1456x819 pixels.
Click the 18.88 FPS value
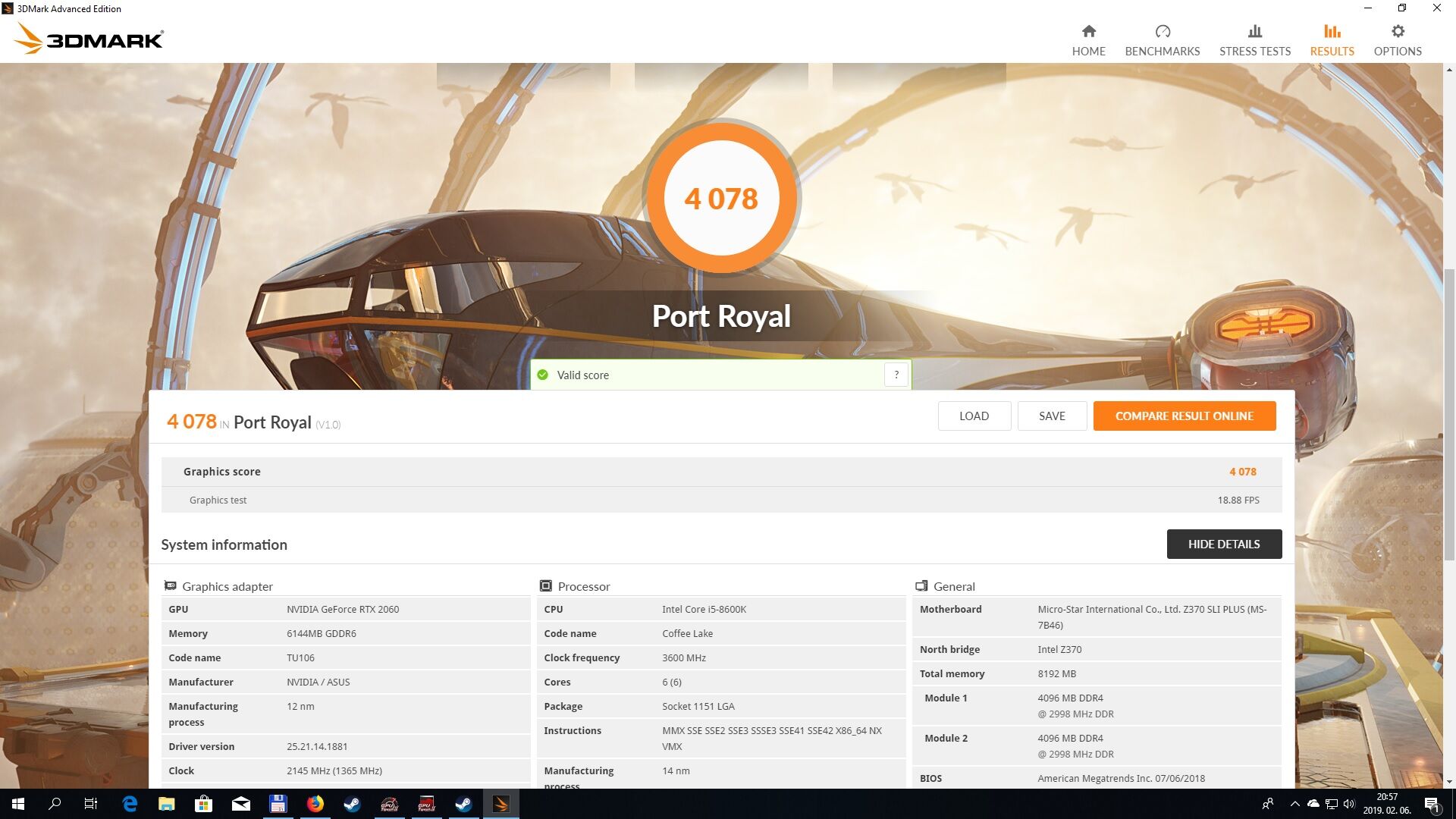(1238, 500)
